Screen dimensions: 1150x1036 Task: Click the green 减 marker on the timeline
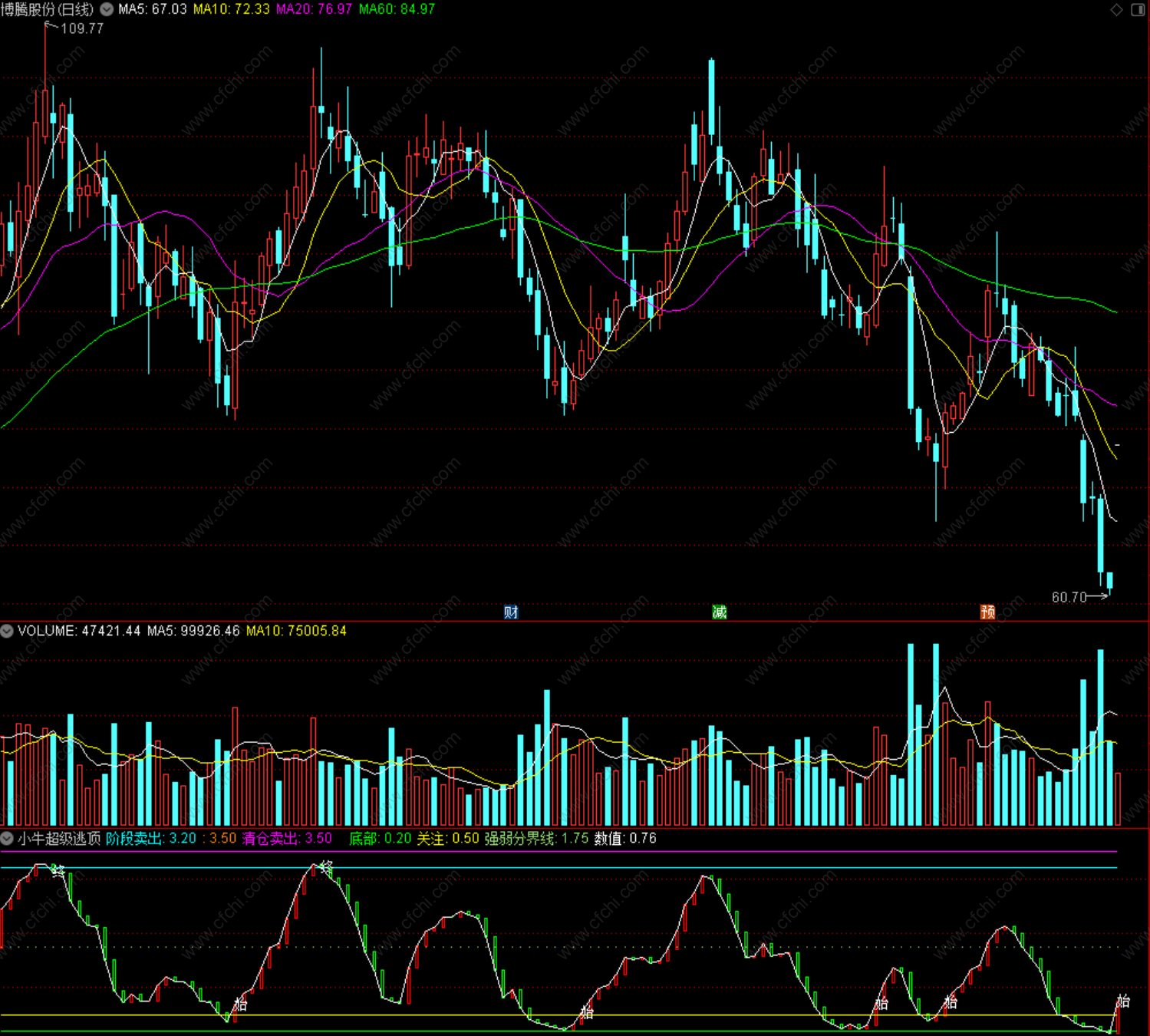pyautogui.click(x=719, y=612)
